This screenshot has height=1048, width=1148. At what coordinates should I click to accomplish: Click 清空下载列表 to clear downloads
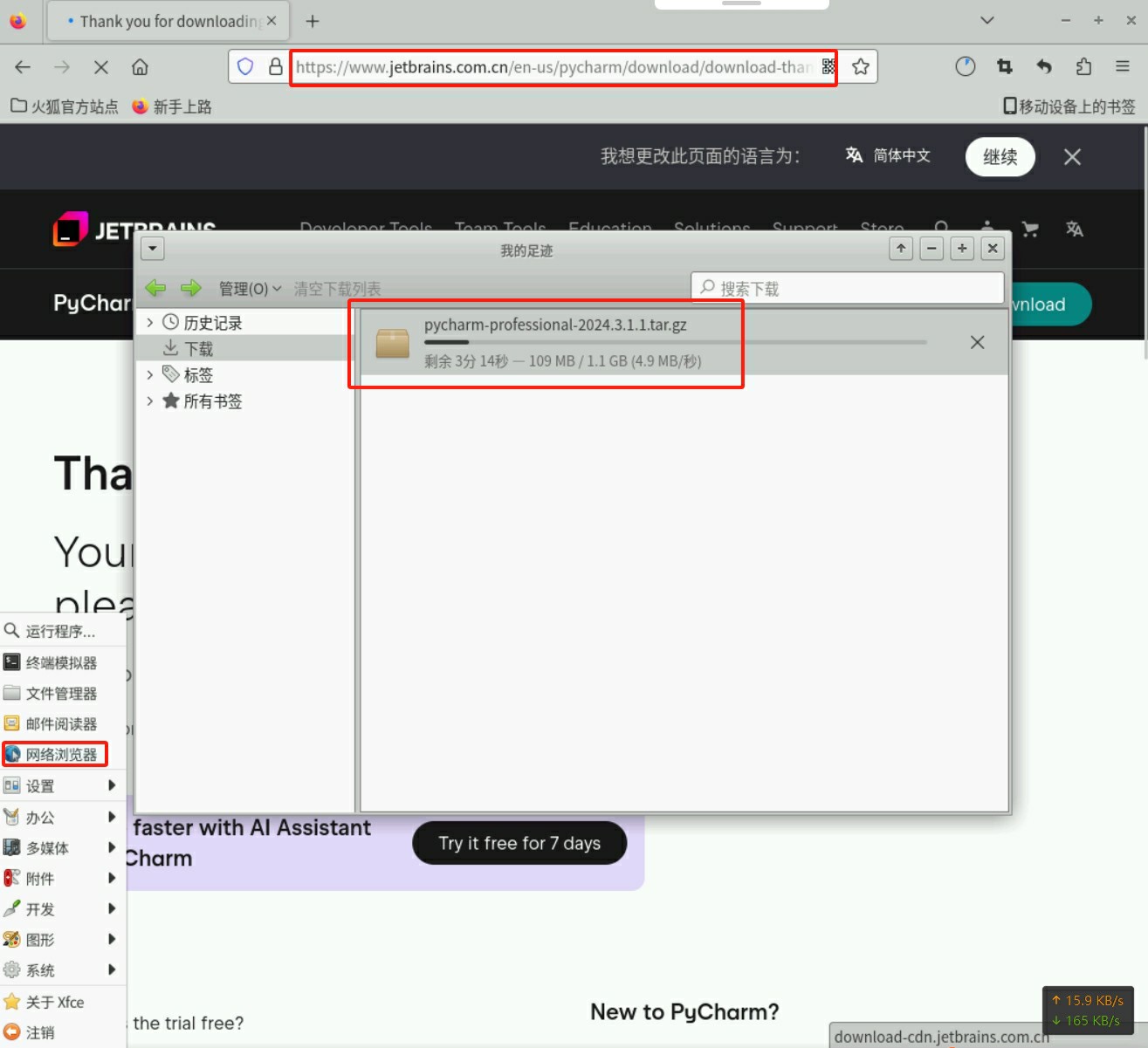(337, 289)
